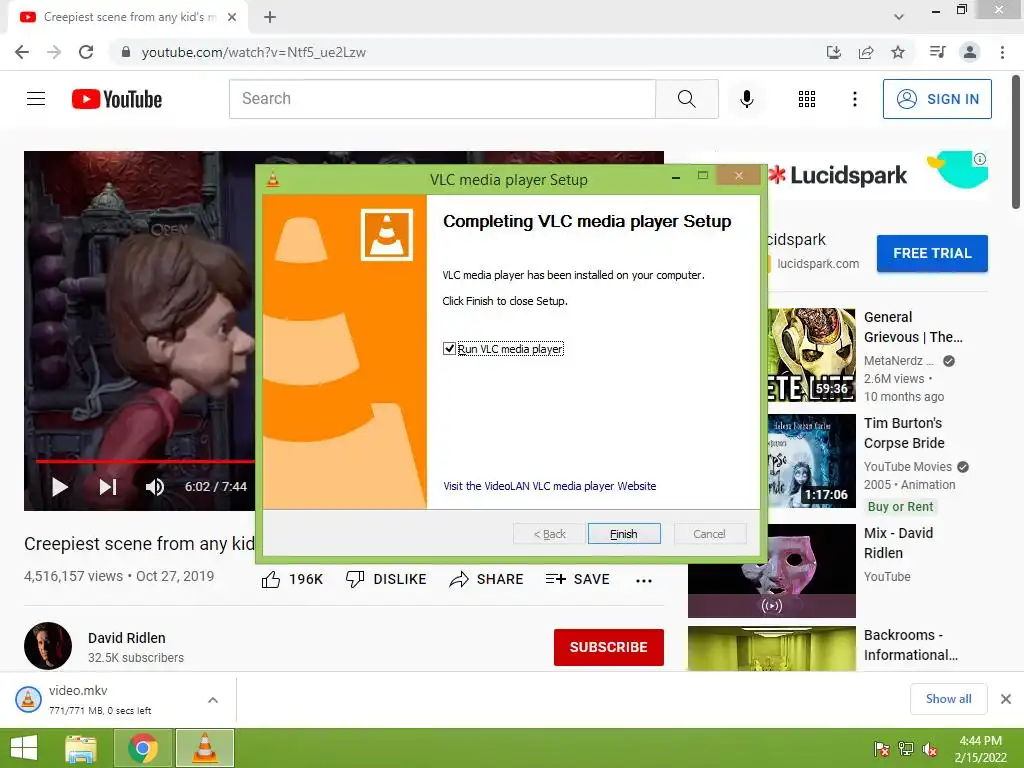Close the YouTube browser tab

232,17
